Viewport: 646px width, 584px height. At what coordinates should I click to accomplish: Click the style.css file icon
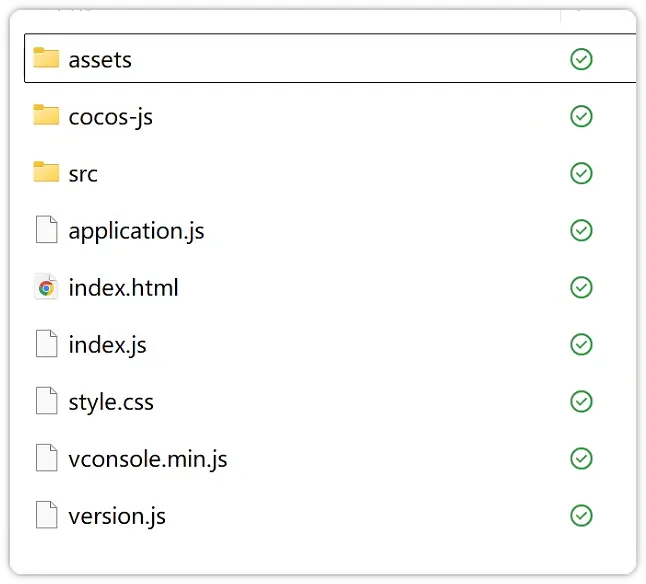(x=46, y=402)
